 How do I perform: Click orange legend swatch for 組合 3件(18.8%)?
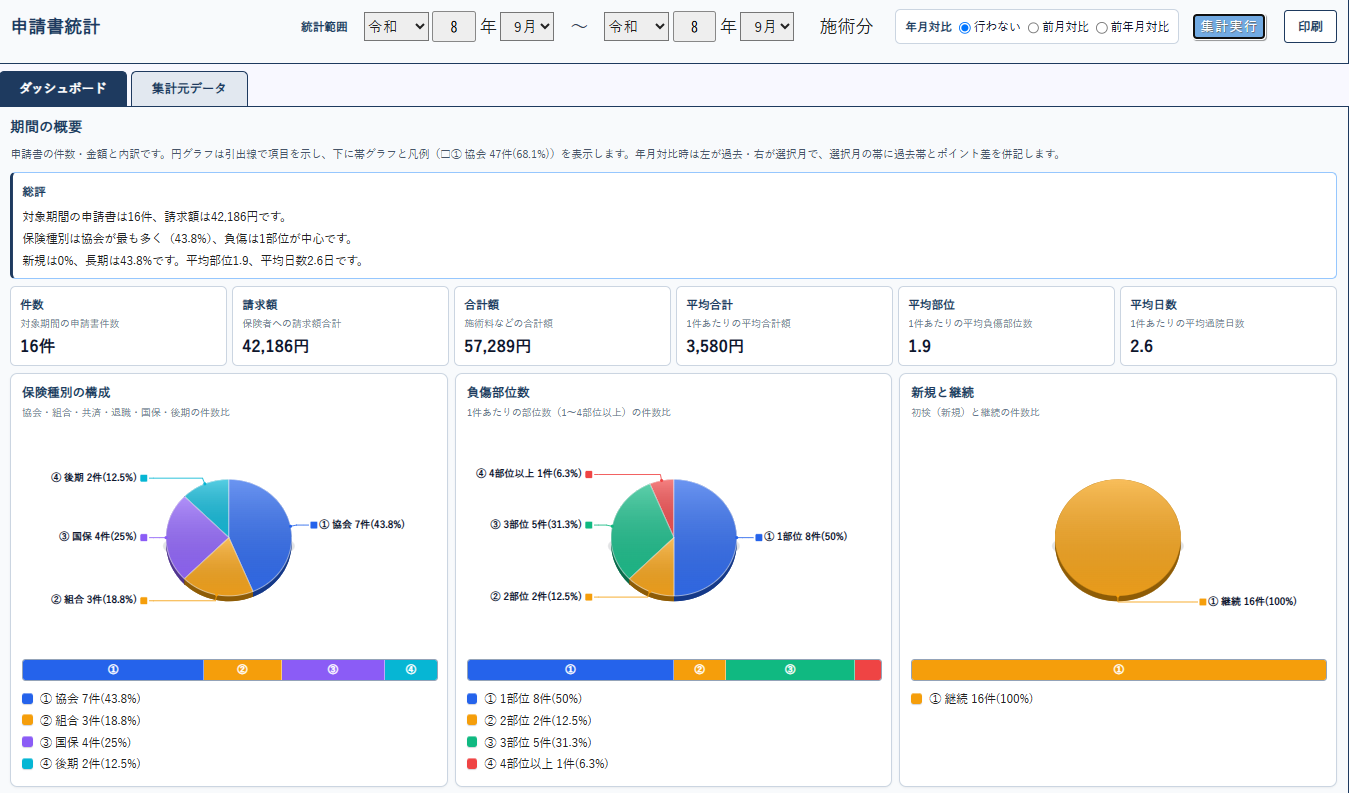27,720
